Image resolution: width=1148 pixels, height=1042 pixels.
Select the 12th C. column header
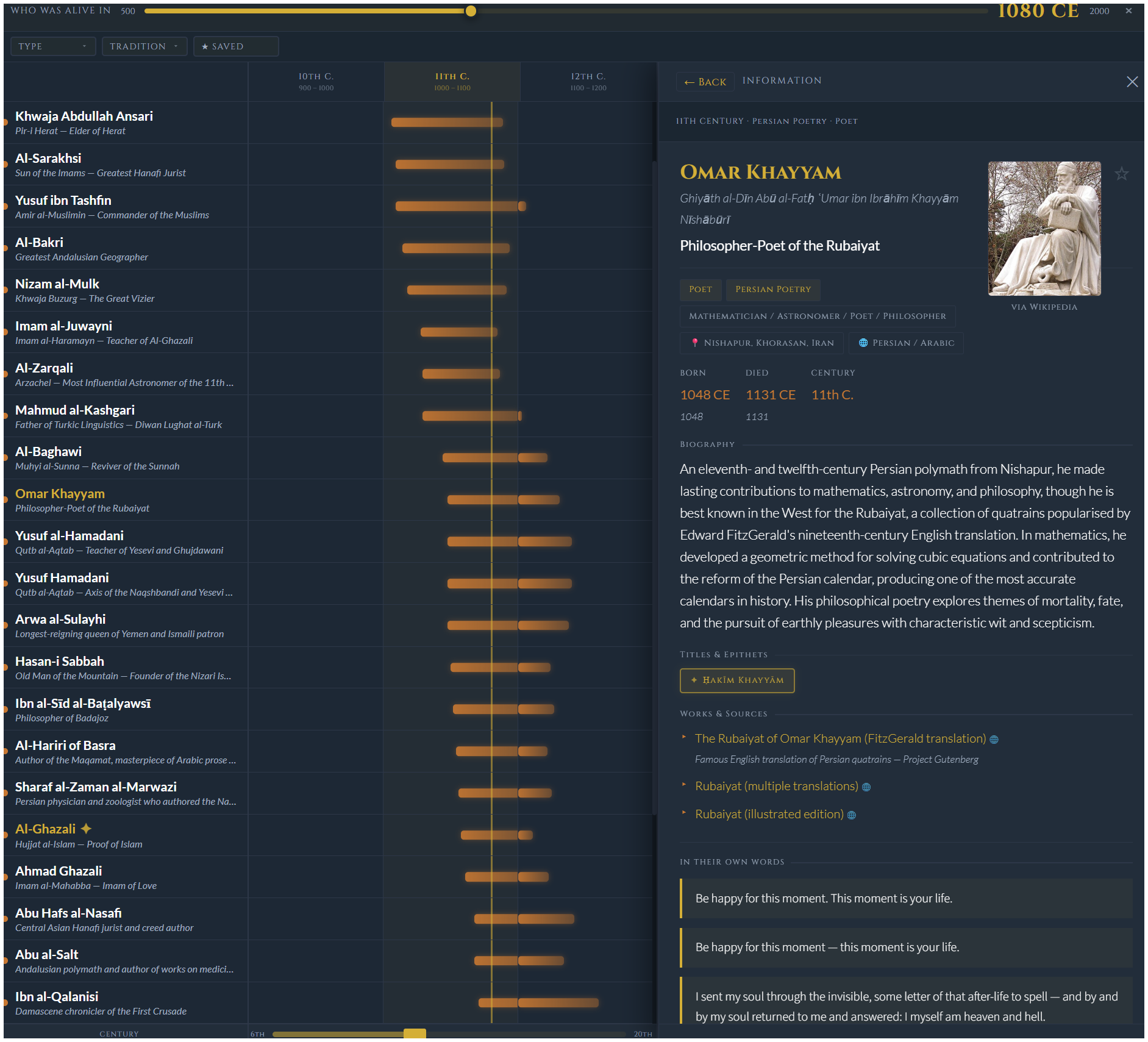click(587, 81)
